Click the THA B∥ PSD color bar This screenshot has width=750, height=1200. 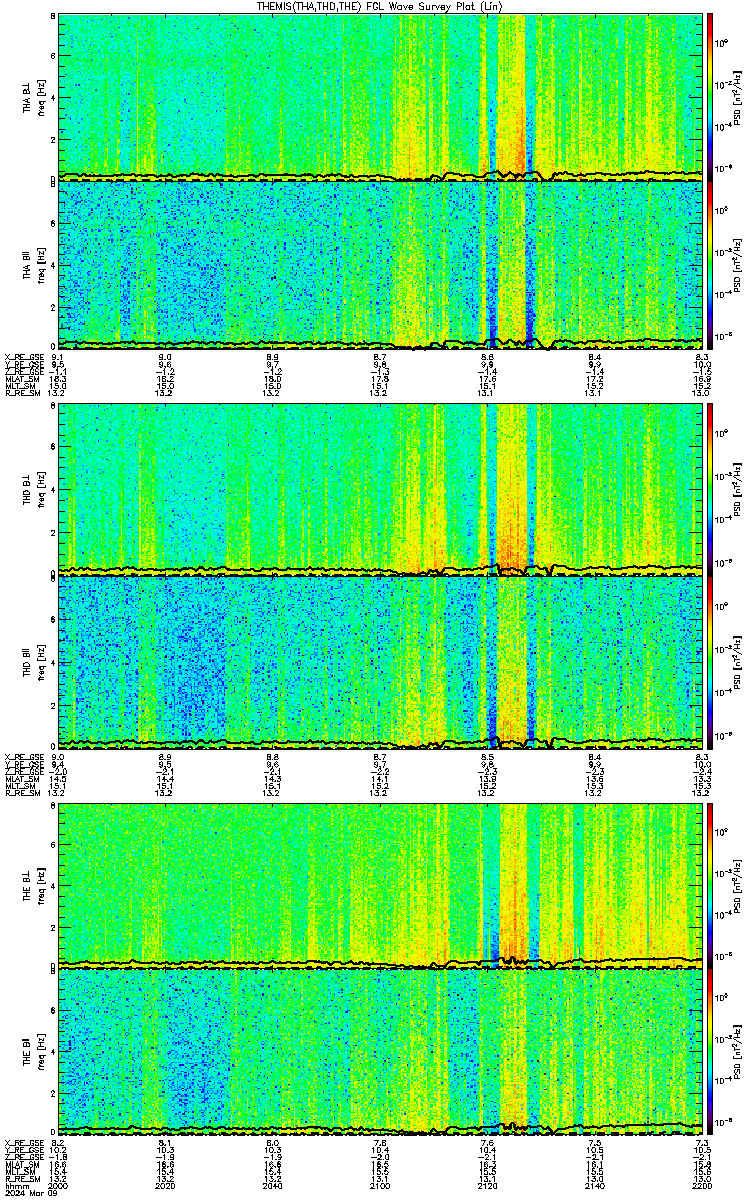710,264
